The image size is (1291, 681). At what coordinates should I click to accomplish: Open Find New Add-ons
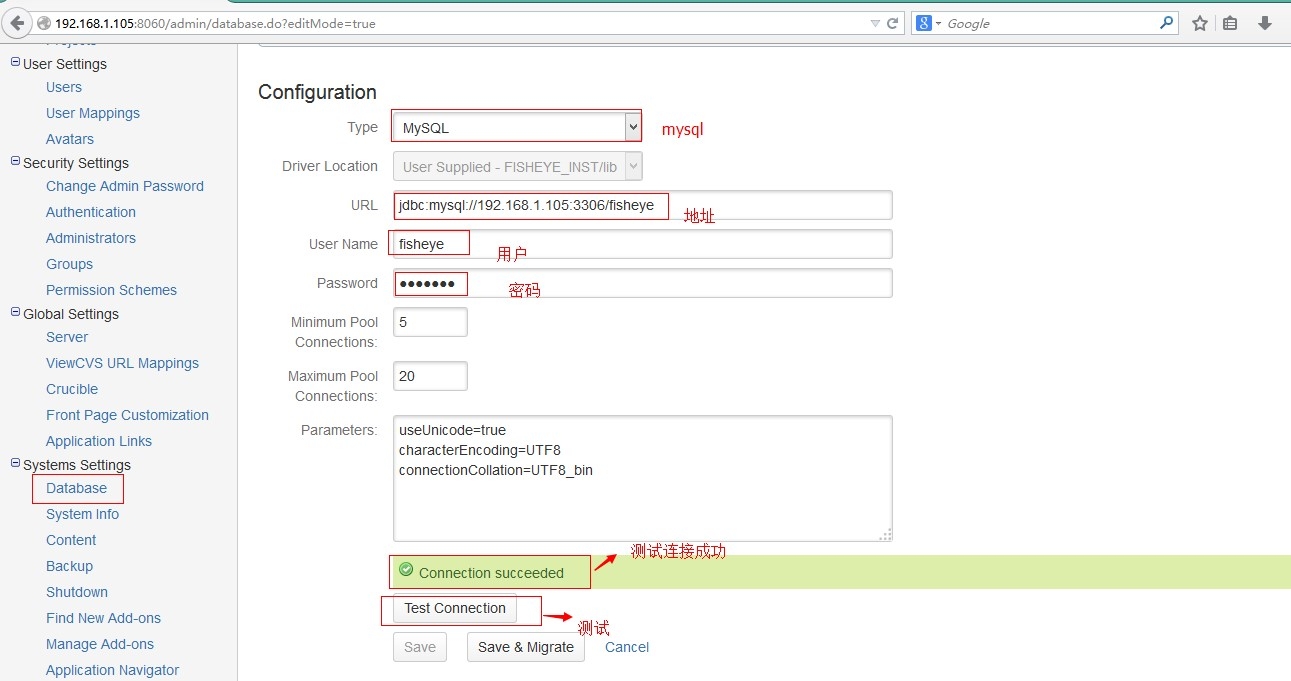click(x=103, y=618)
